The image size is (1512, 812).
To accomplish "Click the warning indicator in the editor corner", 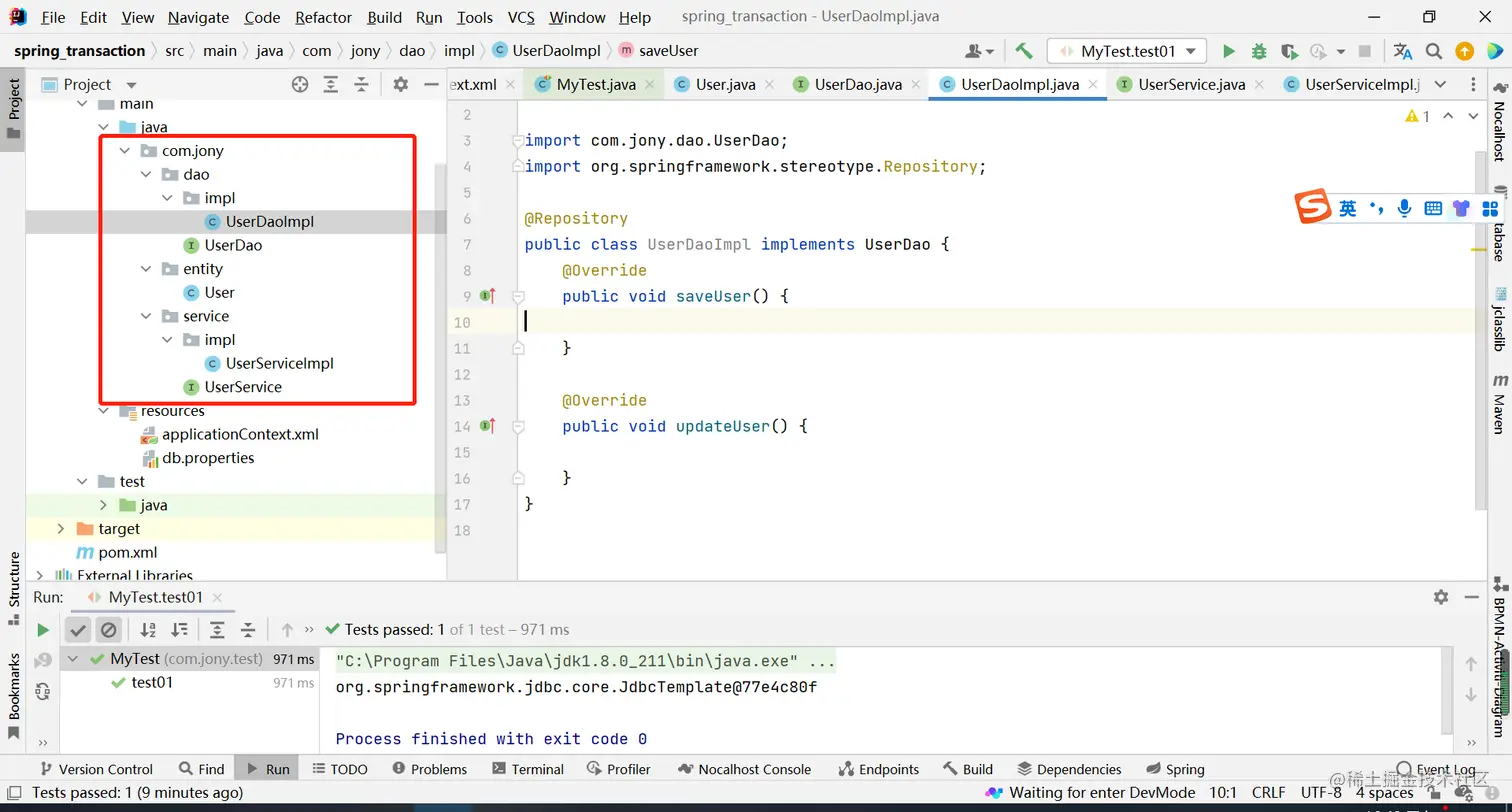I will pyautogui.click(x=1418, y=116).
